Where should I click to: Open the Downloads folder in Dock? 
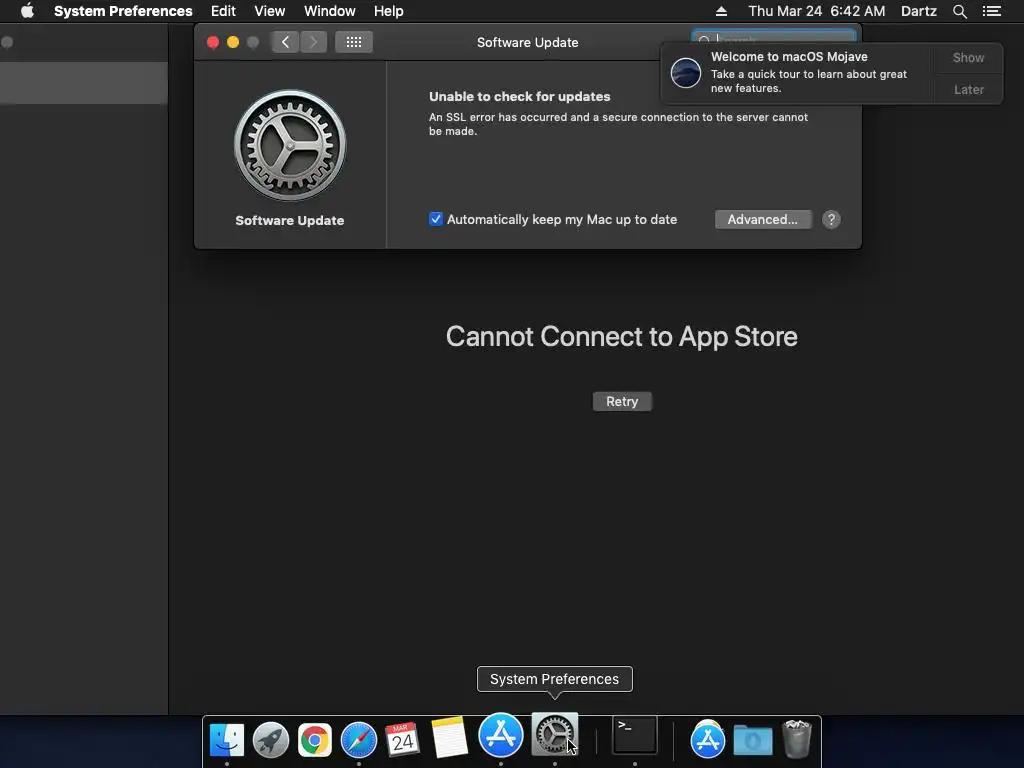pyautogui.click(x=753, y=741)
